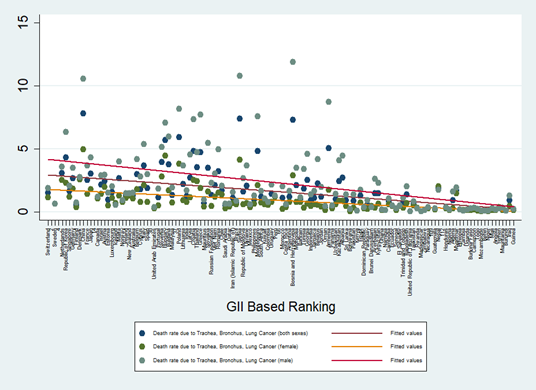The width and height of the screenshot is (536, 390).
Task: Click 'Fitted values' next to the maroon line
Action: (x=406, y=333)
